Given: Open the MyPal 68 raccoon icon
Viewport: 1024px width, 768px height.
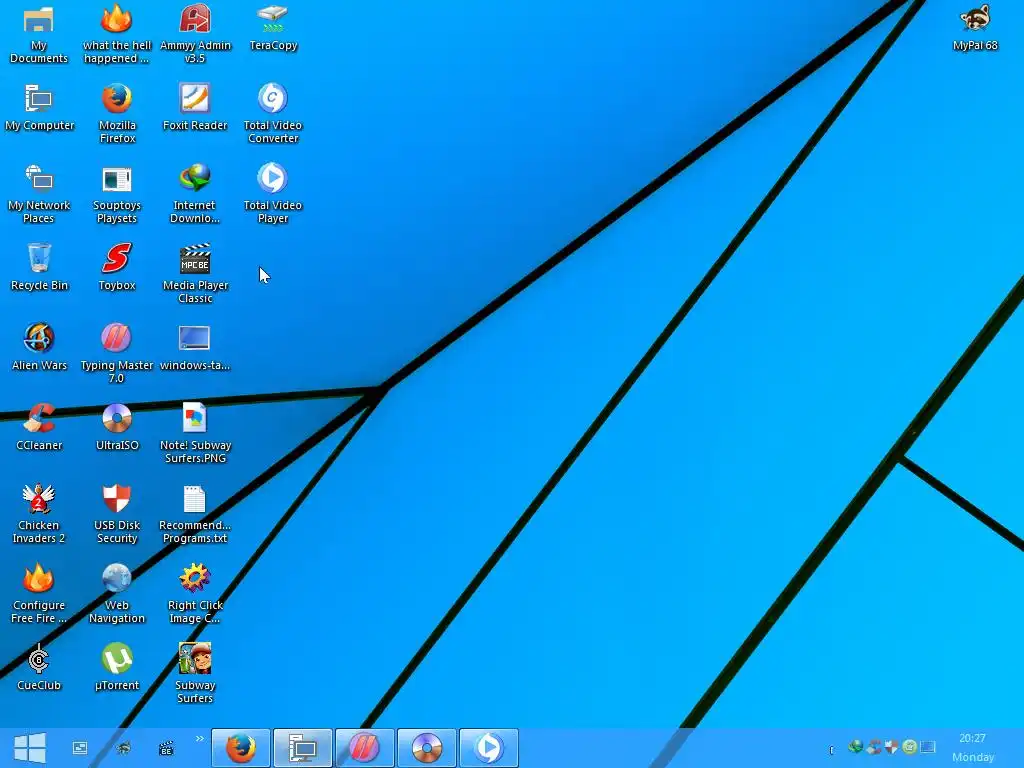Looking at the screenshot, I should pos(975,27).
